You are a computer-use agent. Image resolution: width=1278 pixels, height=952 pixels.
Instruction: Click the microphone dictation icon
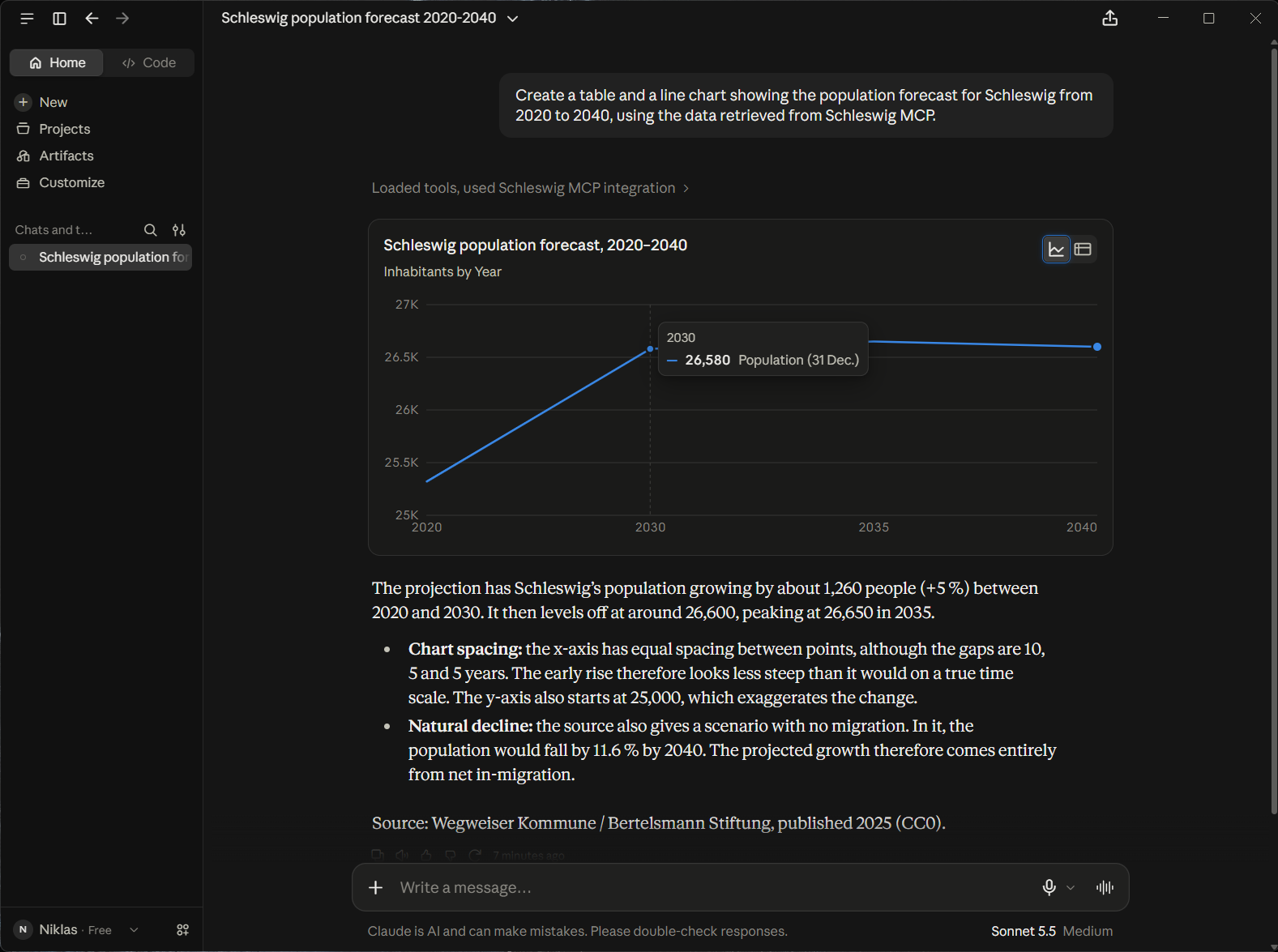1049,888
